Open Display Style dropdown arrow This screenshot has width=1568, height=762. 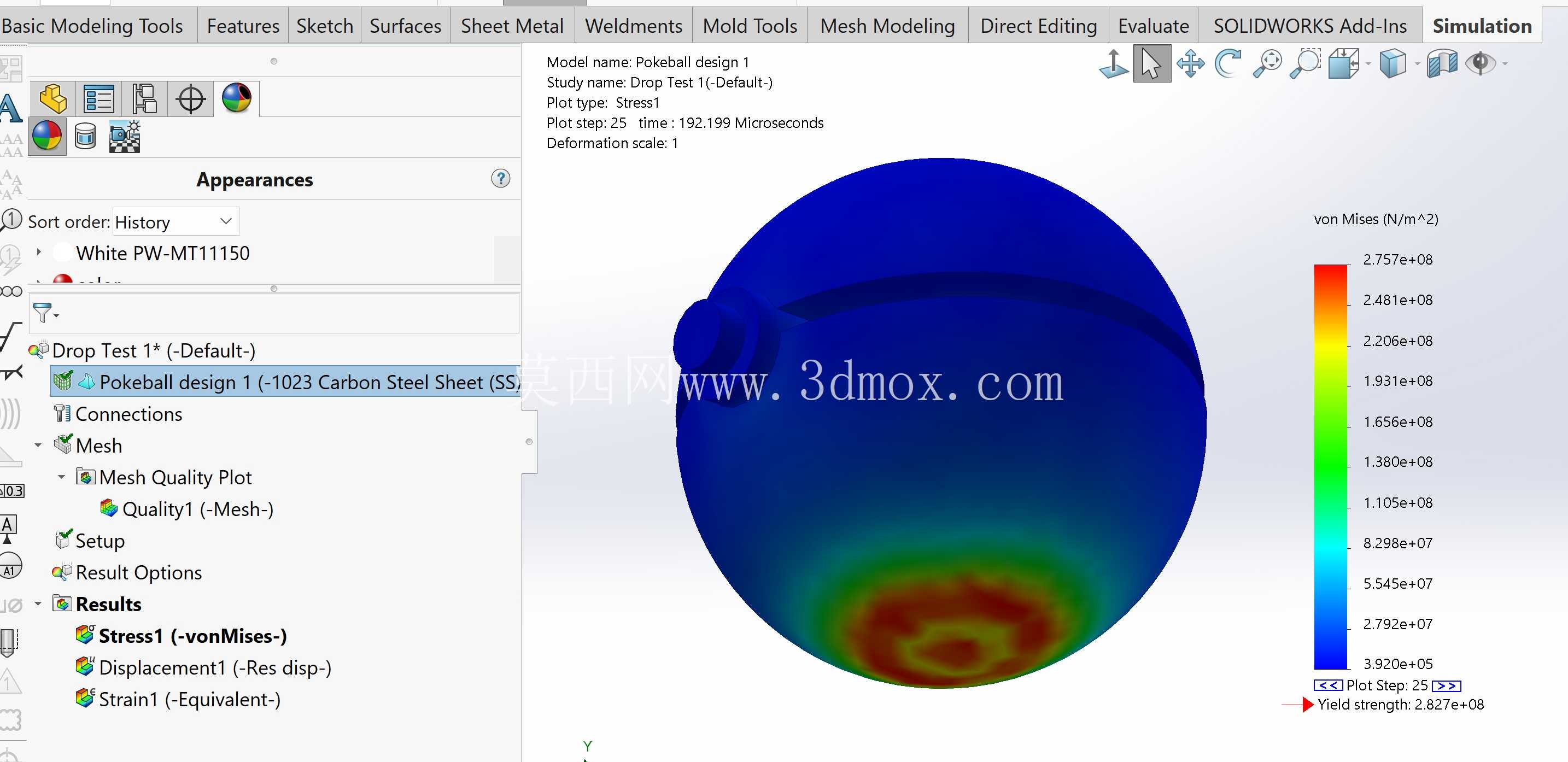coord(1417,64)
